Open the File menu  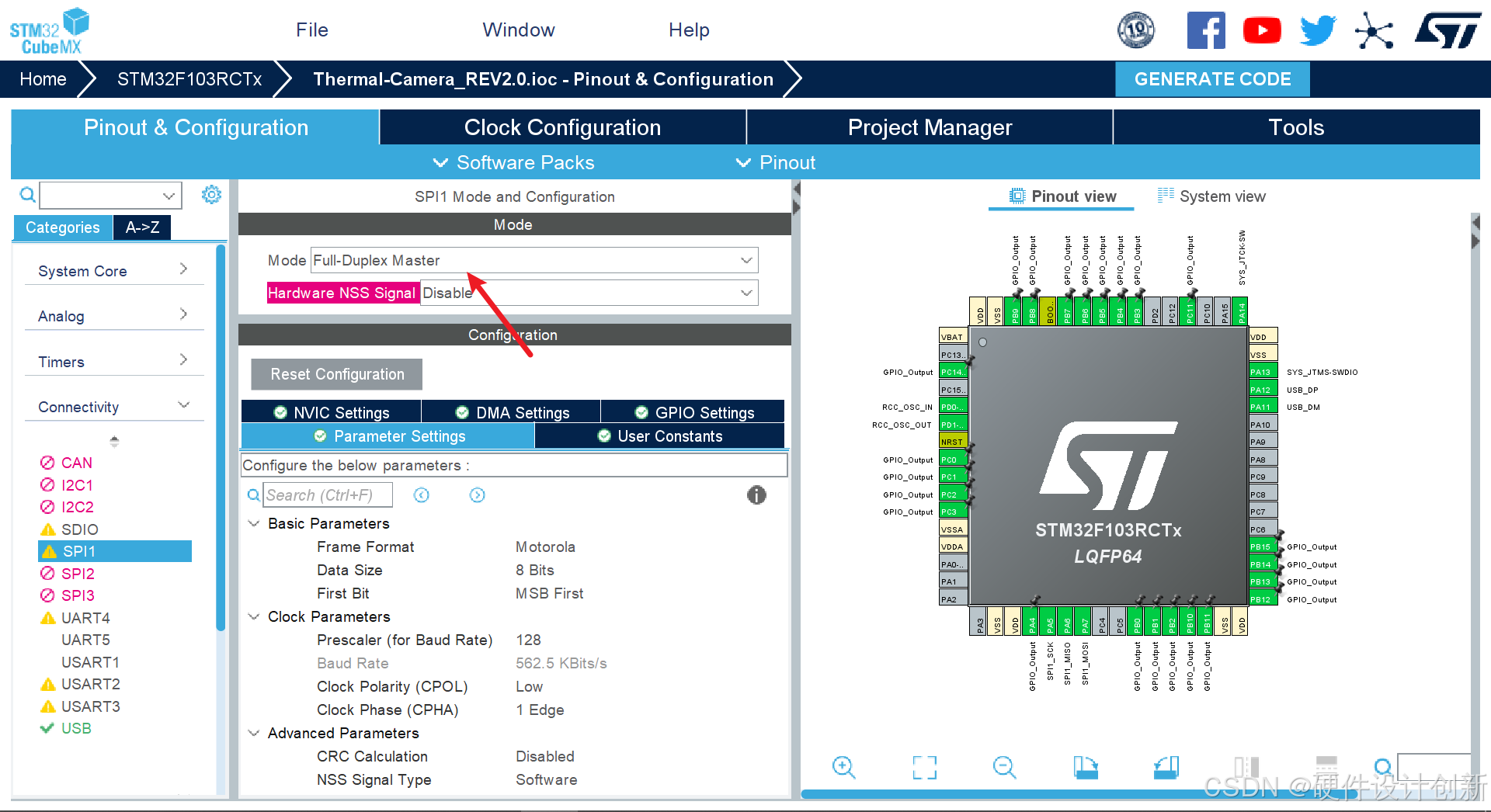tap(312, 30)
